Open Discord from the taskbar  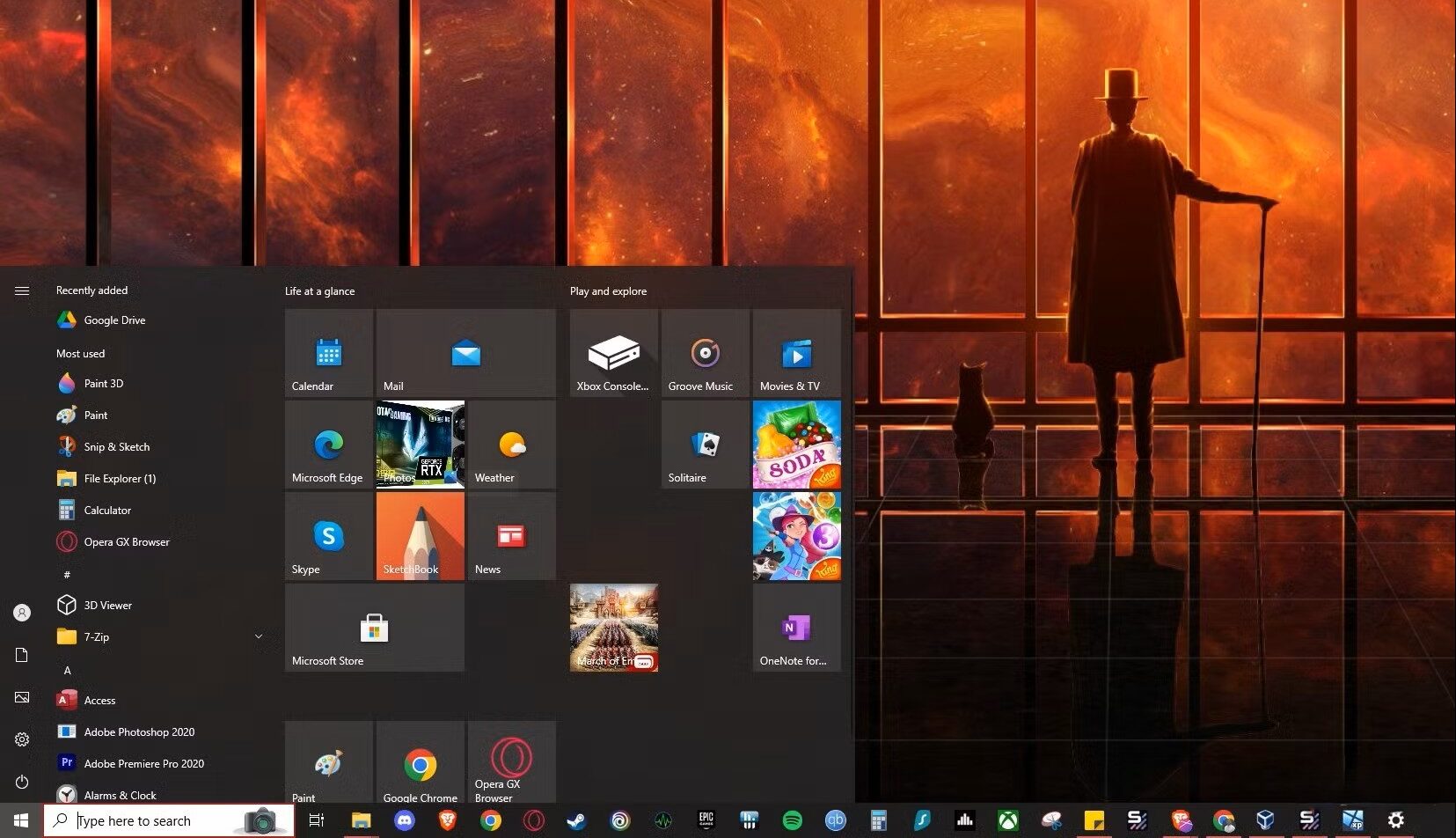tap(405, 820)
